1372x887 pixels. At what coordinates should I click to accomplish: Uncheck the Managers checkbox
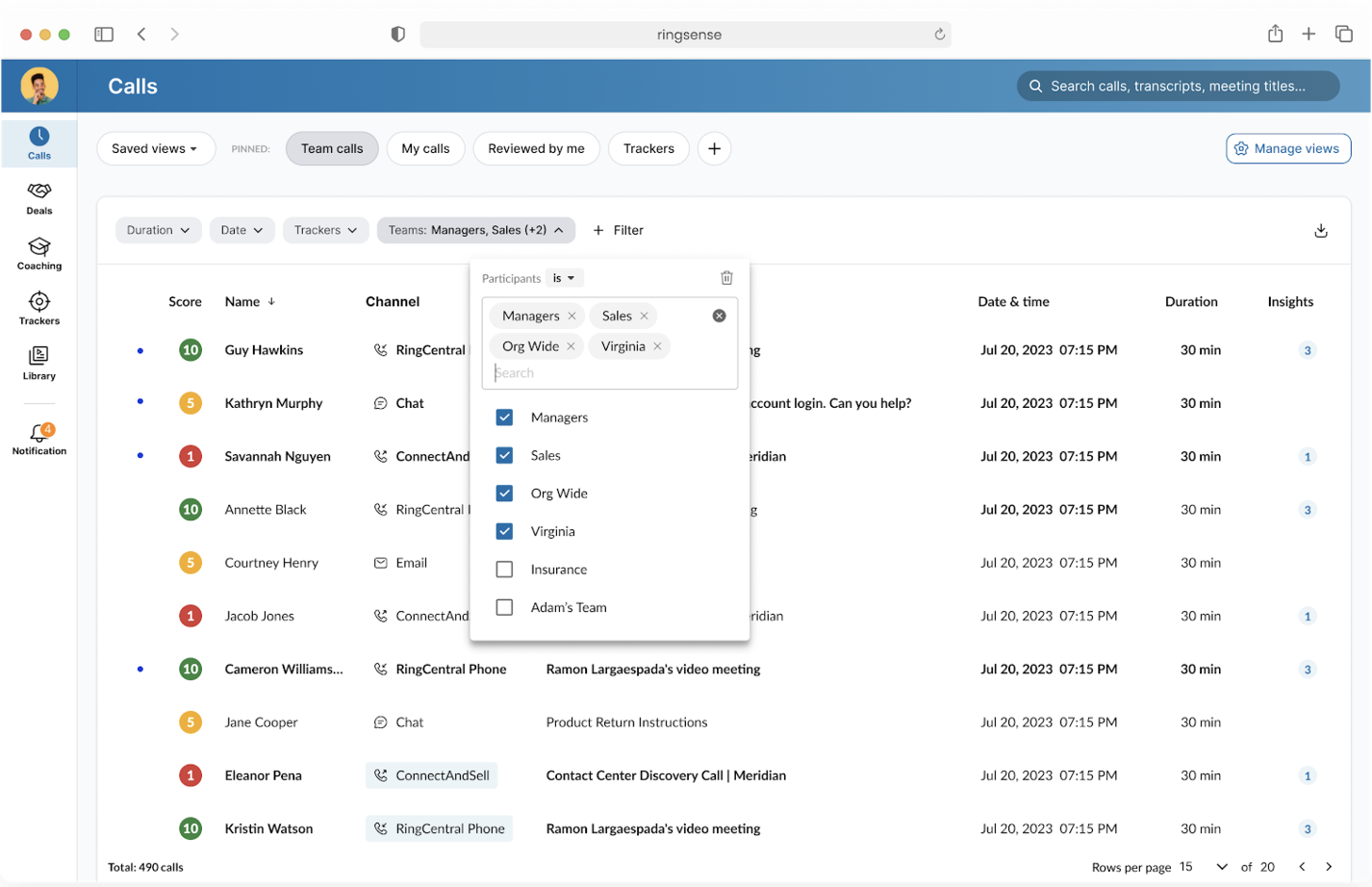504,418
